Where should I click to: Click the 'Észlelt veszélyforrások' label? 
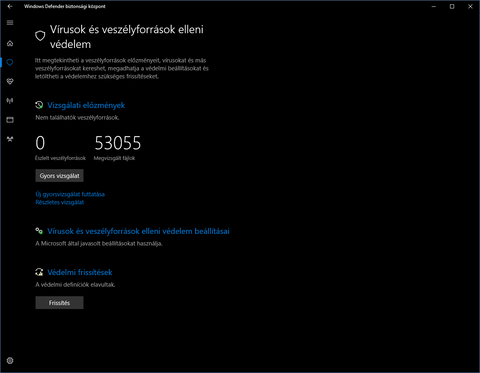60,158
